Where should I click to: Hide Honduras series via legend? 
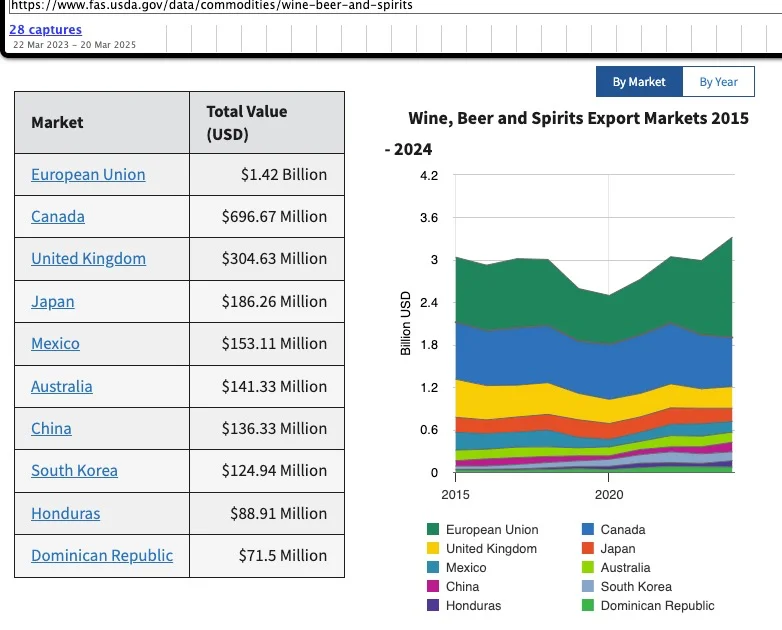pyautogui.click(x=473, y=606)
